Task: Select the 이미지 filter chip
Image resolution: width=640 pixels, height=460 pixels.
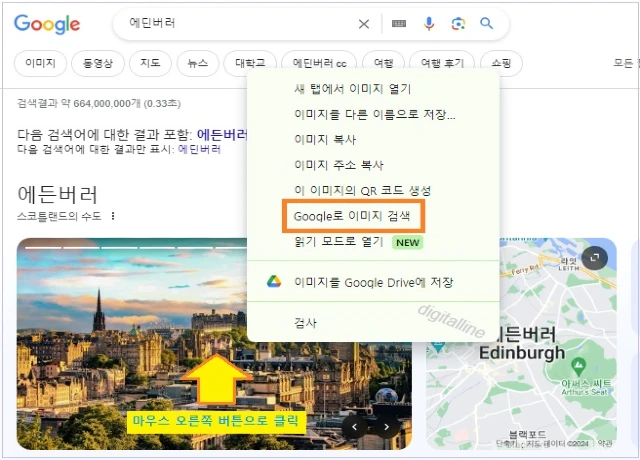Action: pos(40,63)
